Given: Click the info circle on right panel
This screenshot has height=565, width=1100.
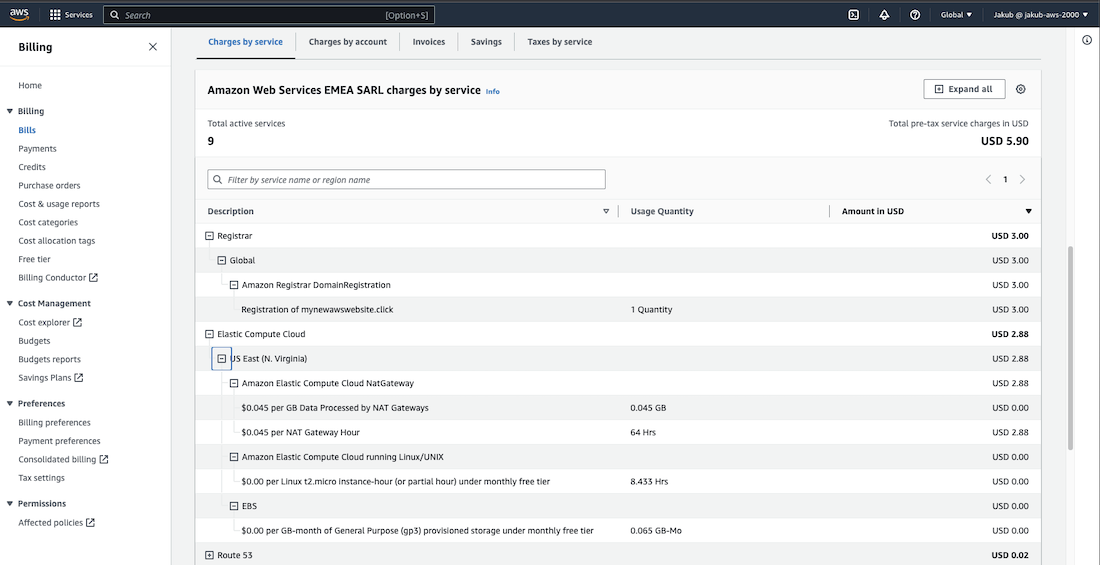Looking at the screenshot, I should point(1087,40).
